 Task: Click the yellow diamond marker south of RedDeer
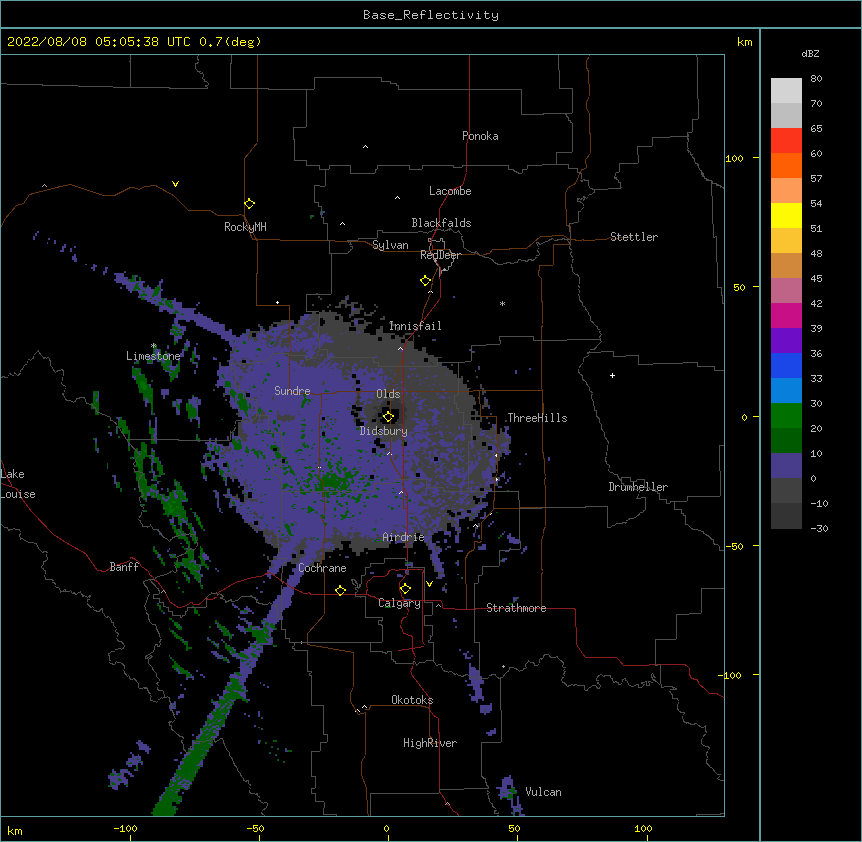coord(425,281)
